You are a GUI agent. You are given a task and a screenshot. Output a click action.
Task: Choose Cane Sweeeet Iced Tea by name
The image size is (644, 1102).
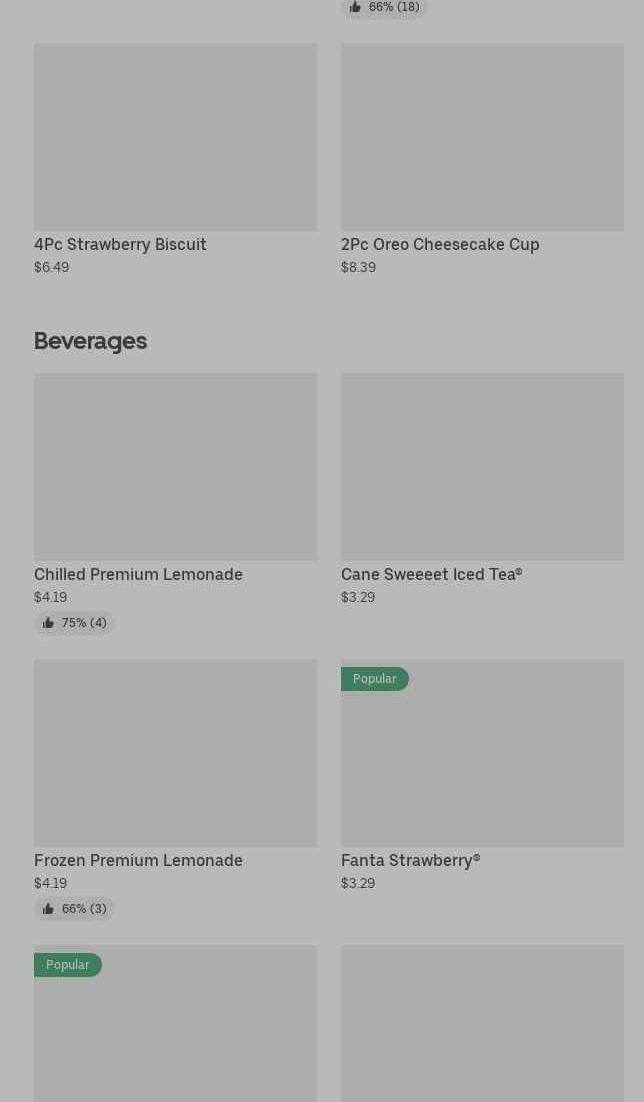(x=431, y=574)
